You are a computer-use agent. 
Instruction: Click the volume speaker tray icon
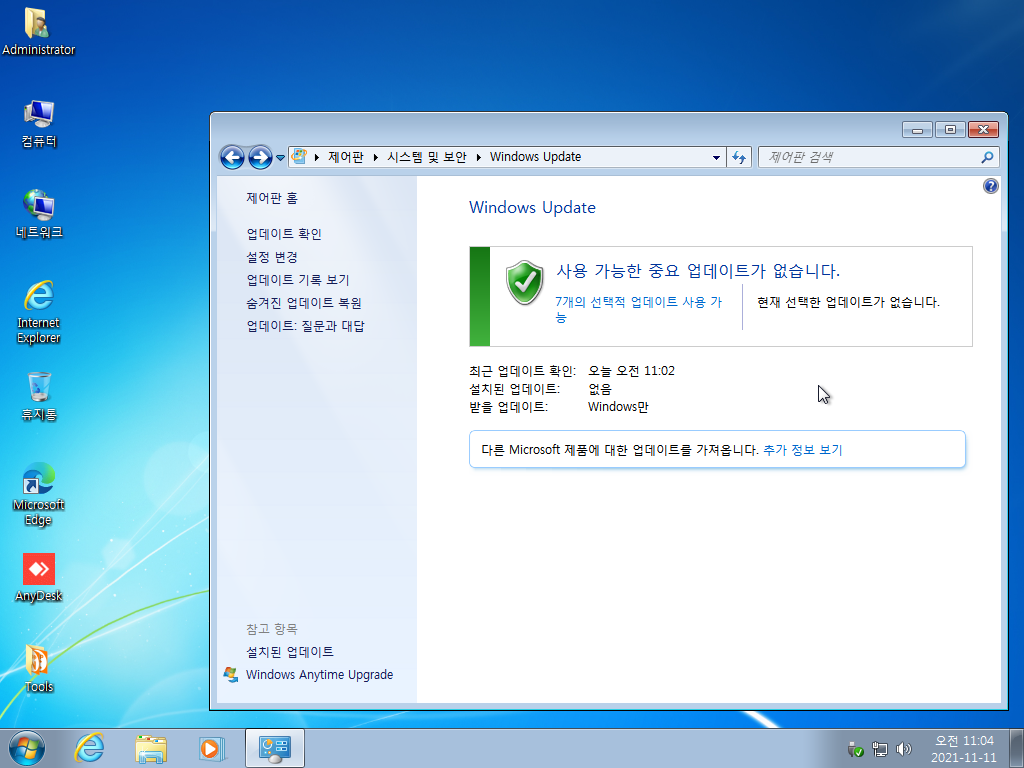(x=904, y=749)
